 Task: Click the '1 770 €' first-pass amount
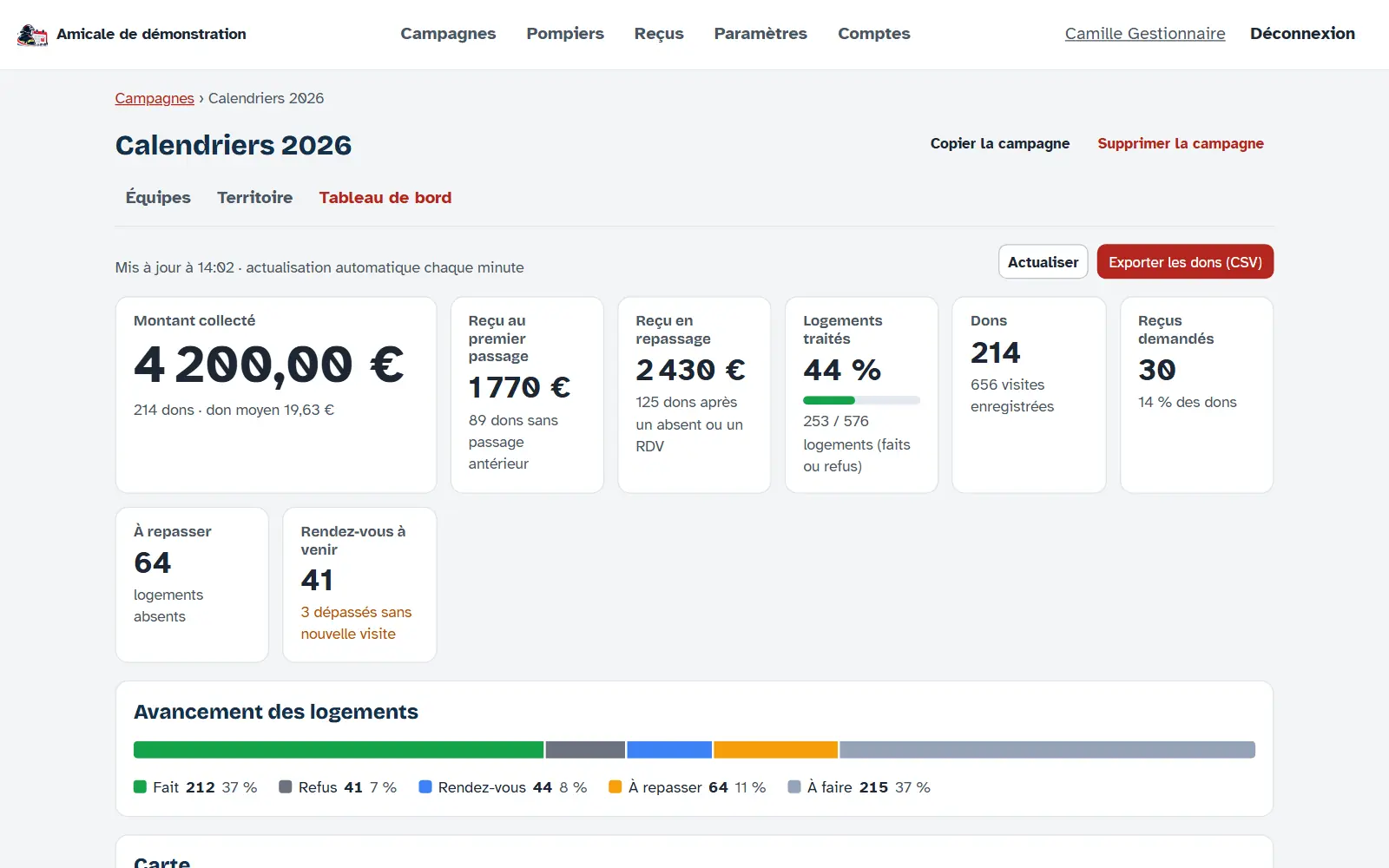pyautogui.click(x=519, y=387)
